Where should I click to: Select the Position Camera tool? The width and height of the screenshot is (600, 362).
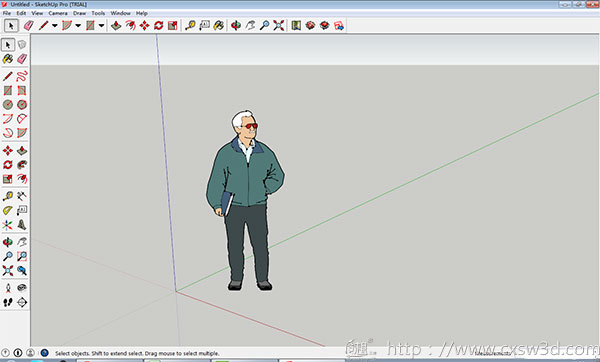pyautogui.click(x=8, y=288)
